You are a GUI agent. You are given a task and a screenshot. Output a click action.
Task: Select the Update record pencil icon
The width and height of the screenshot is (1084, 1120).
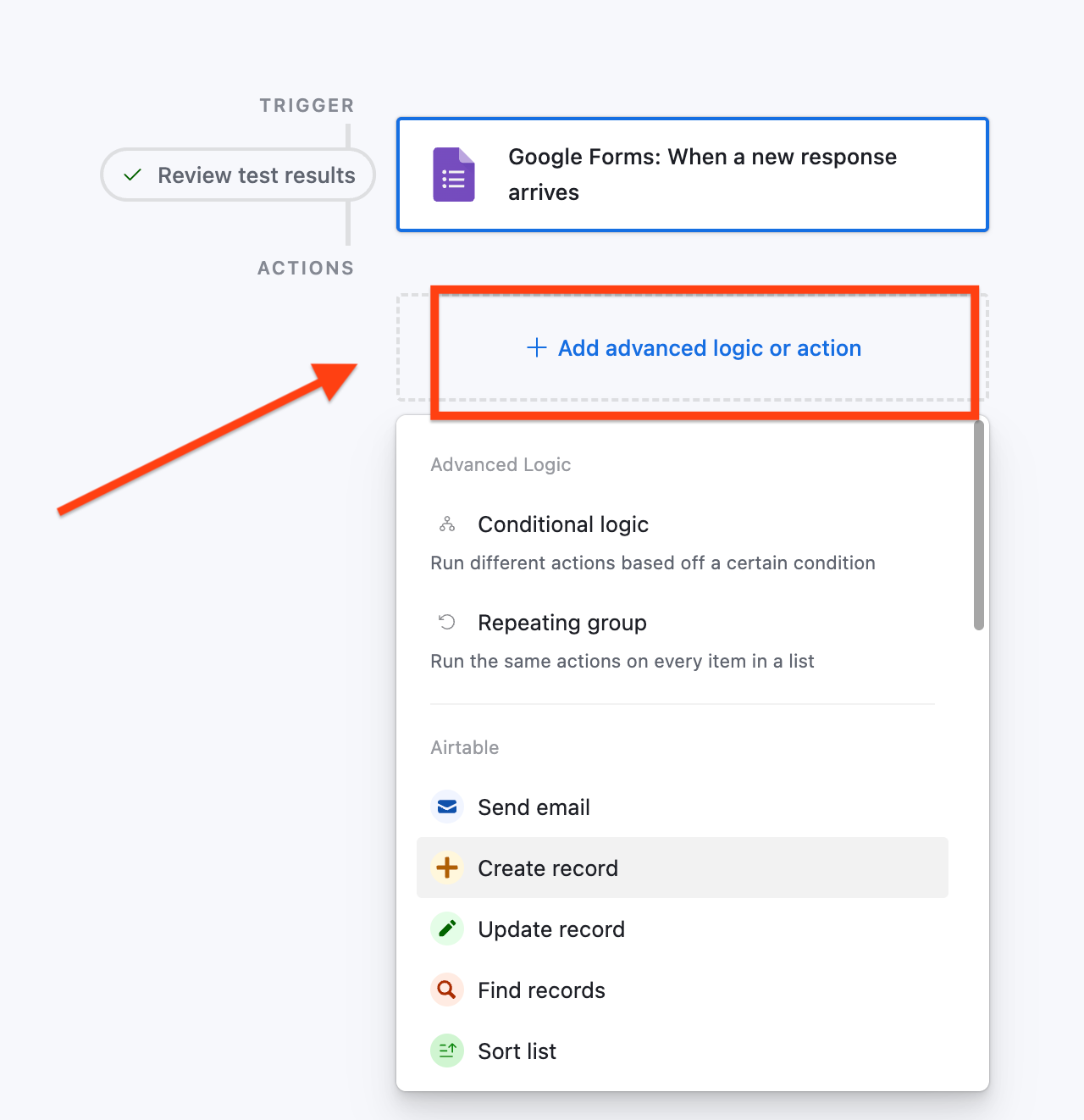(446, 929)
